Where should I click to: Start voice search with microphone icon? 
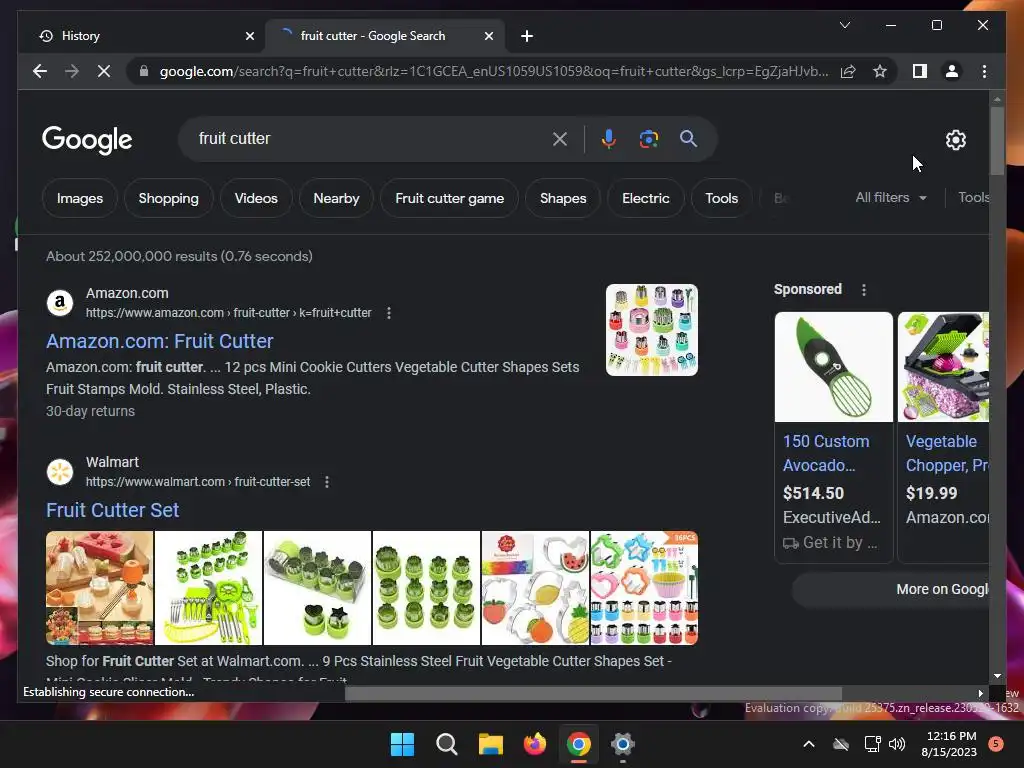[609, 138]
